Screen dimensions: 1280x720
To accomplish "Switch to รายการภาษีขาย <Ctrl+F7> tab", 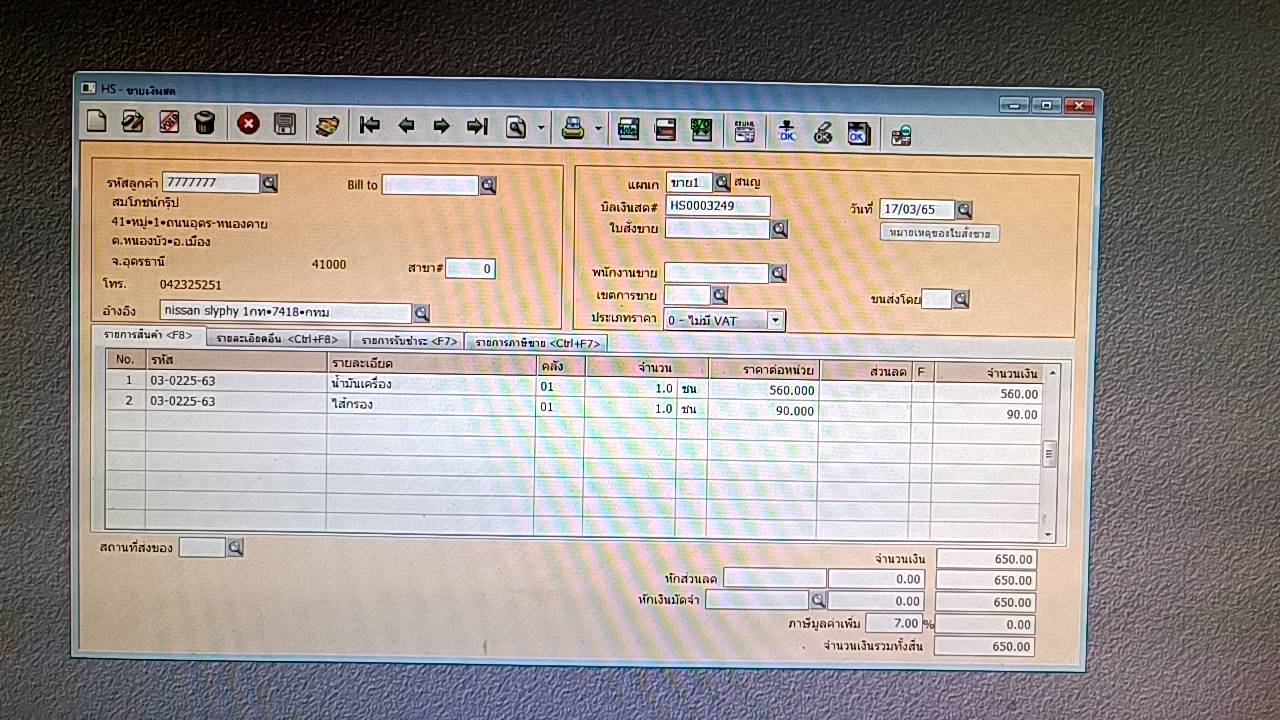I will 537,343.
